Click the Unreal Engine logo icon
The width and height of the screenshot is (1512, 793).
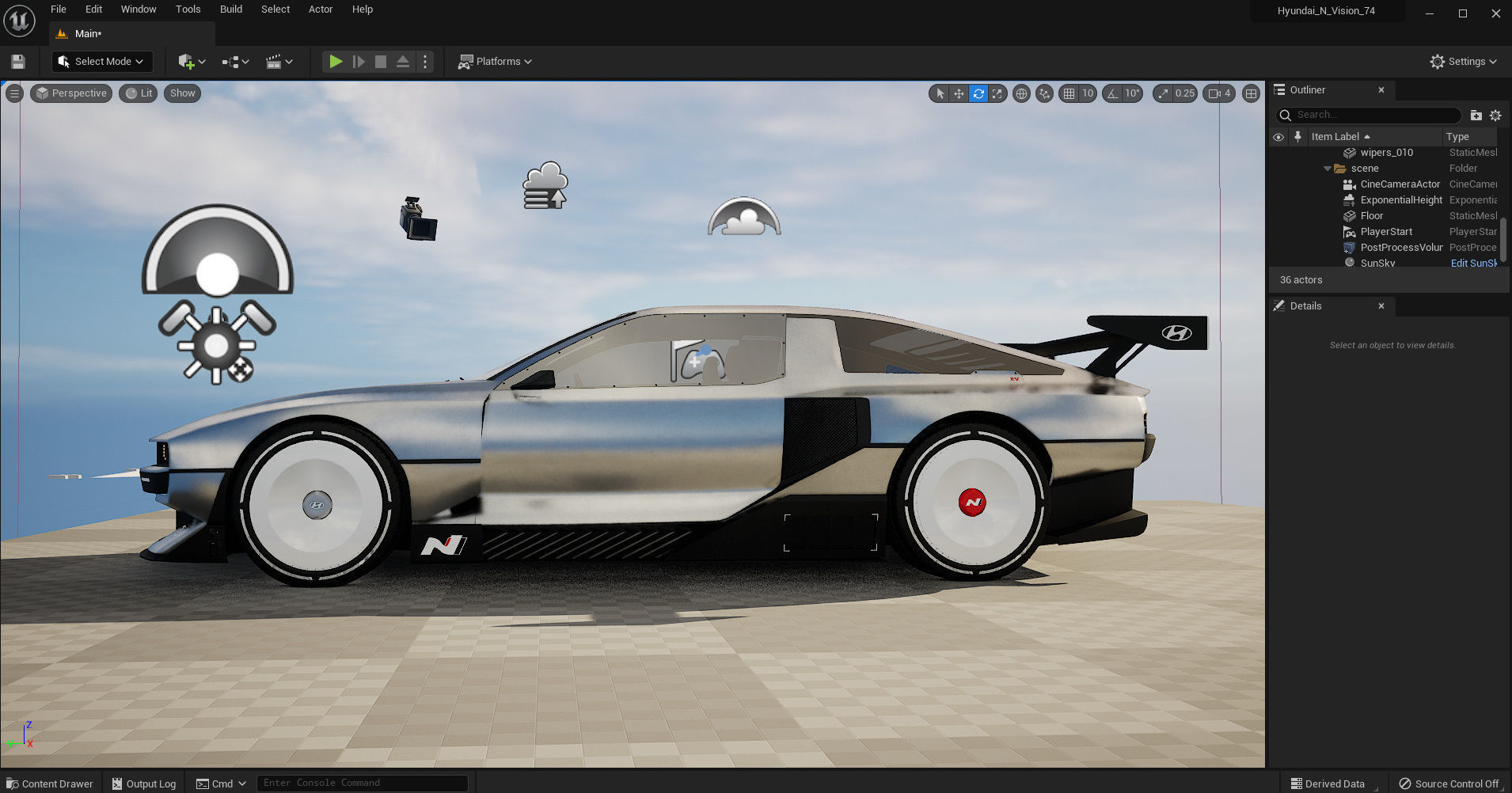point(20,21)
